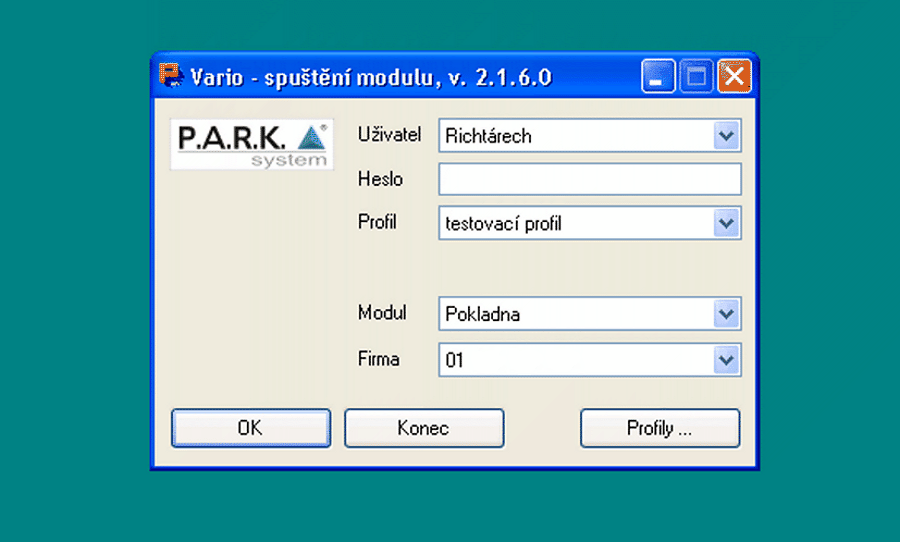Click the Richtárech text in the user field

(x=488, y=137)
